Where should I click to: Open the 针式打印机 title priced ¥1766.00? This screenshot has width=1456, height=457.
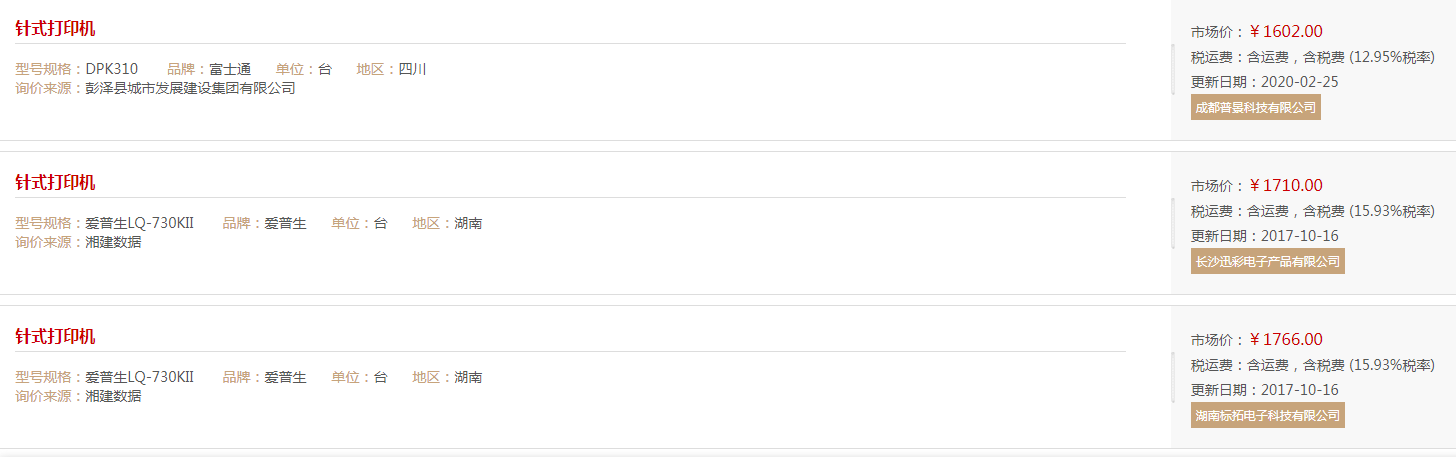click(x=55, y=336)
